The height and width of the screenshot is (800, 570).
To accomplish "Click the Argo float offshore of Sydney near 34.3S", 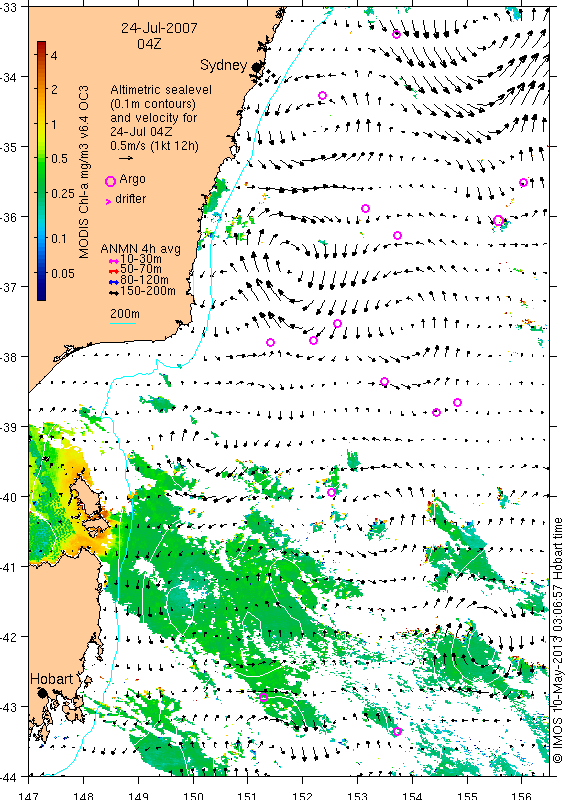I will click(323, 95).
